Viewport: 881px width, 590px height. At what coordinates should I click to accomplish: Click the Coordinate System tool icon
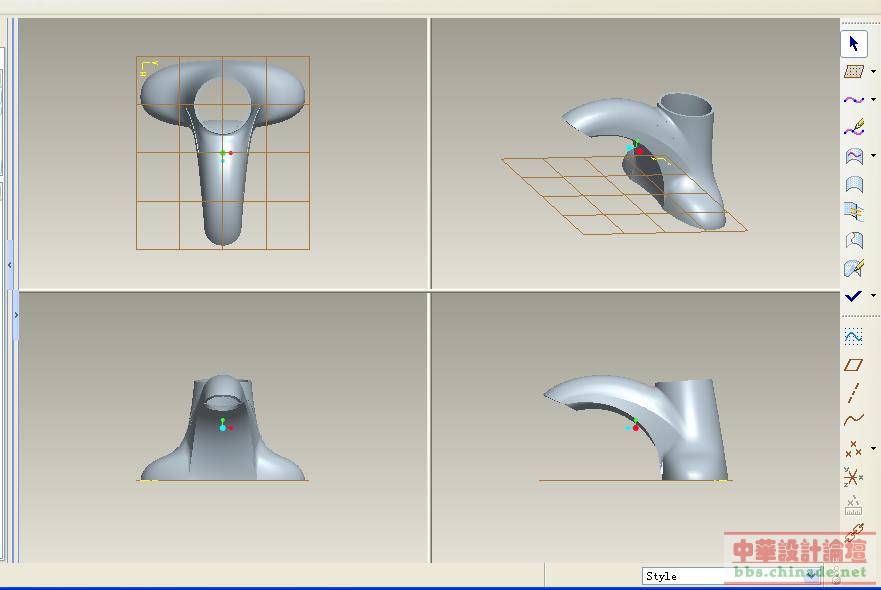pyautogui.click(x=853, y=476)
